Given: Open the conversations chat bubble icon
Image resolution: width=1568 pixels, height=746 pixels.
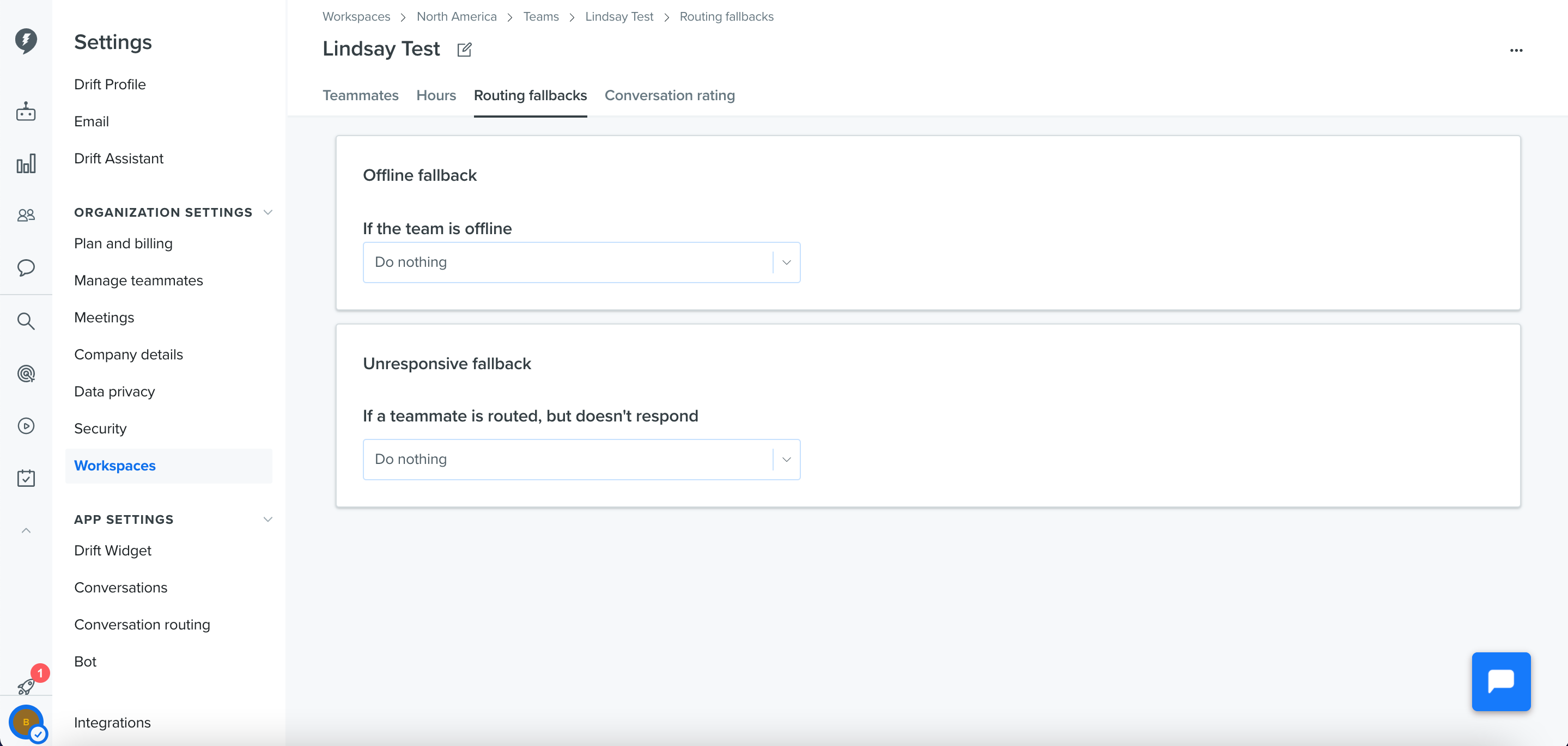Looking at the screenshot, I should tap(26, 268).
